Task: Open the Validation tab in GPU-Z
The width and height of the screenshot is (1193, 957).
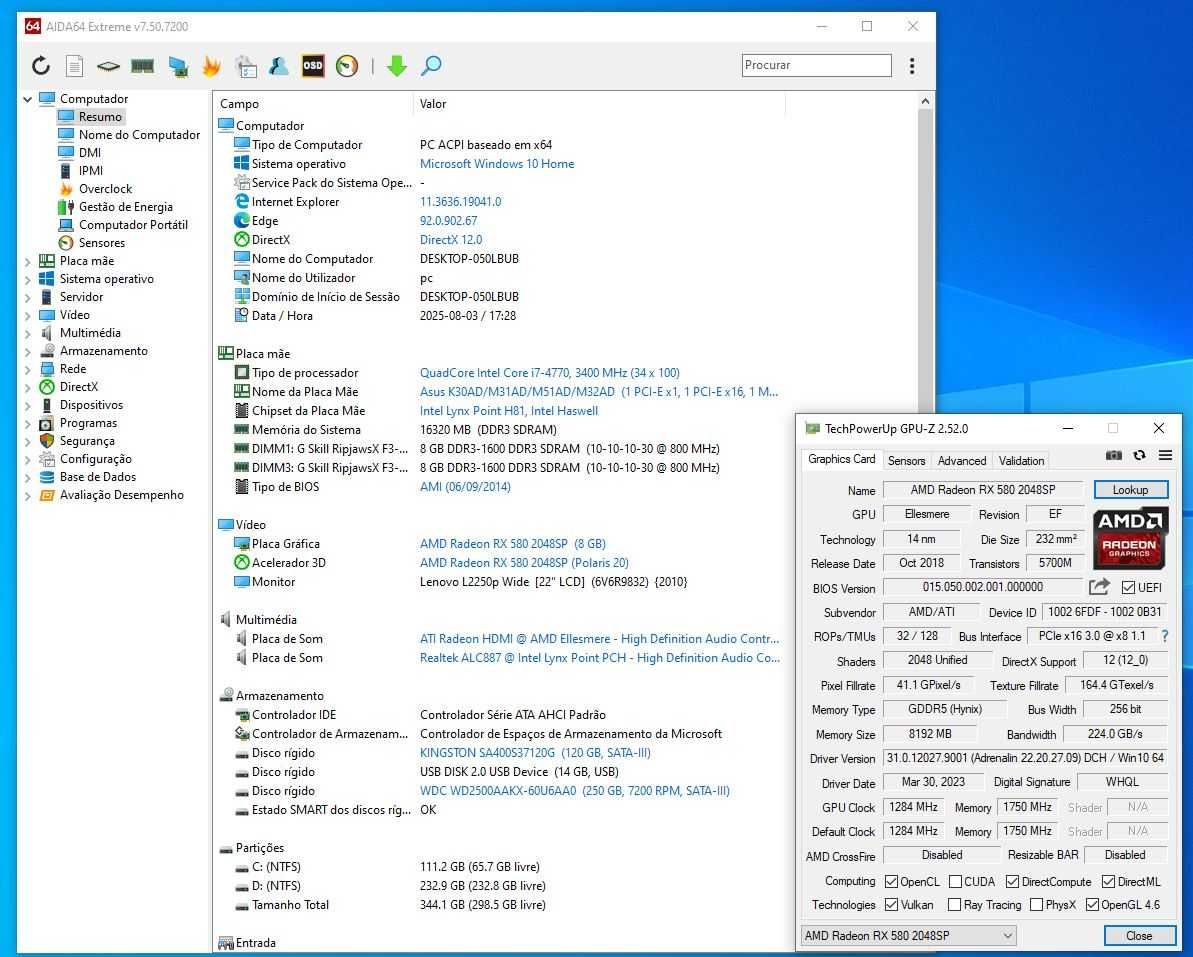Action: point(1021,460)
